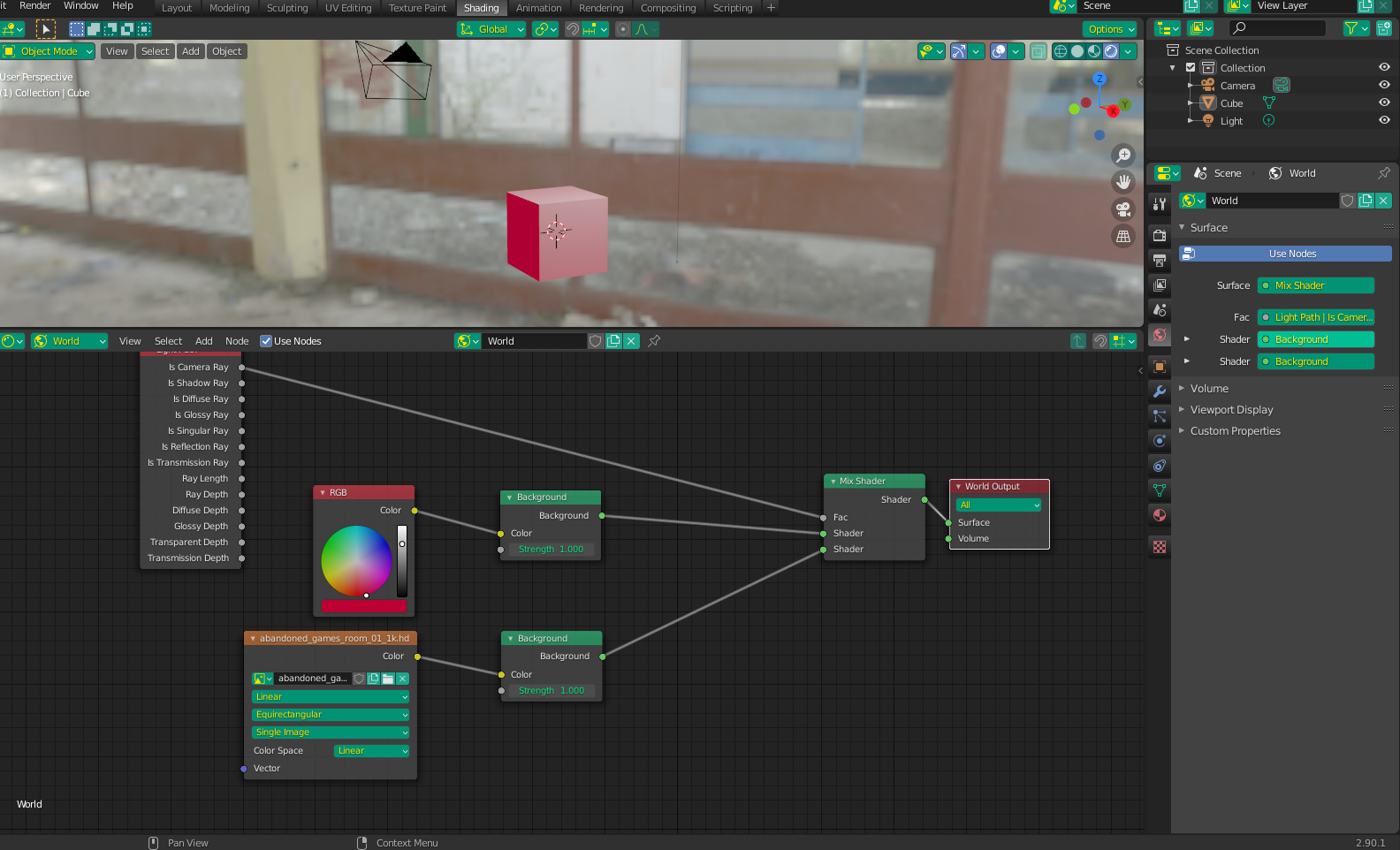Switch to the Compositing workspace tab
The height and width of the screenshot is (850, 1400).
[668, 8]
